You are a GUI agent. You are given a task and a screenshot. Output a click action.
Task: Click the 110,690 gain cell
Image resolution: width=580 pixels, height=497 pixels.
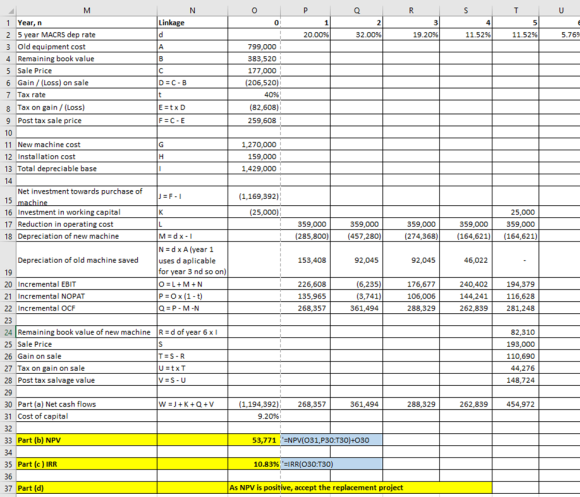516,356
